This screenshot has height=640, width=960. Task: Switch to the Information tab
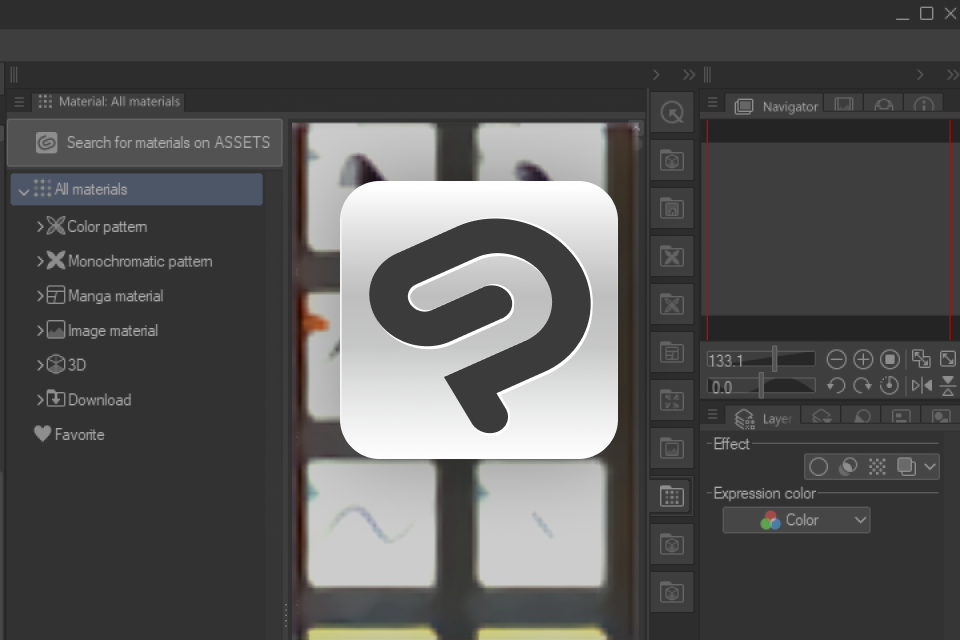click(x=923, y=105)
